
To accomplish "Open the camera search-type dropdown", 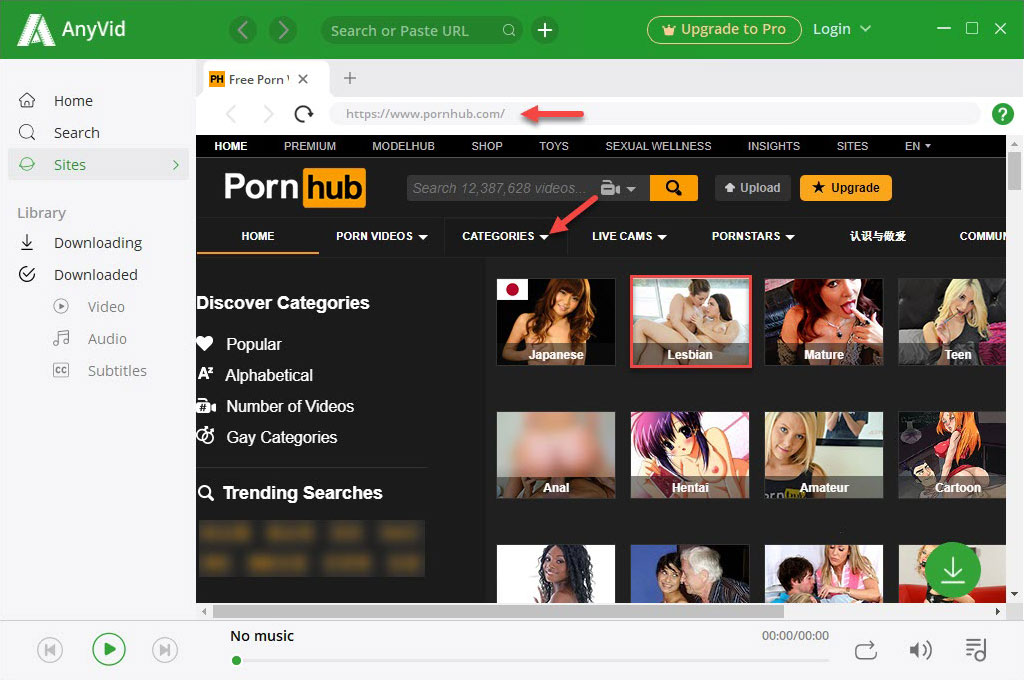I will (x=618, y=189).
